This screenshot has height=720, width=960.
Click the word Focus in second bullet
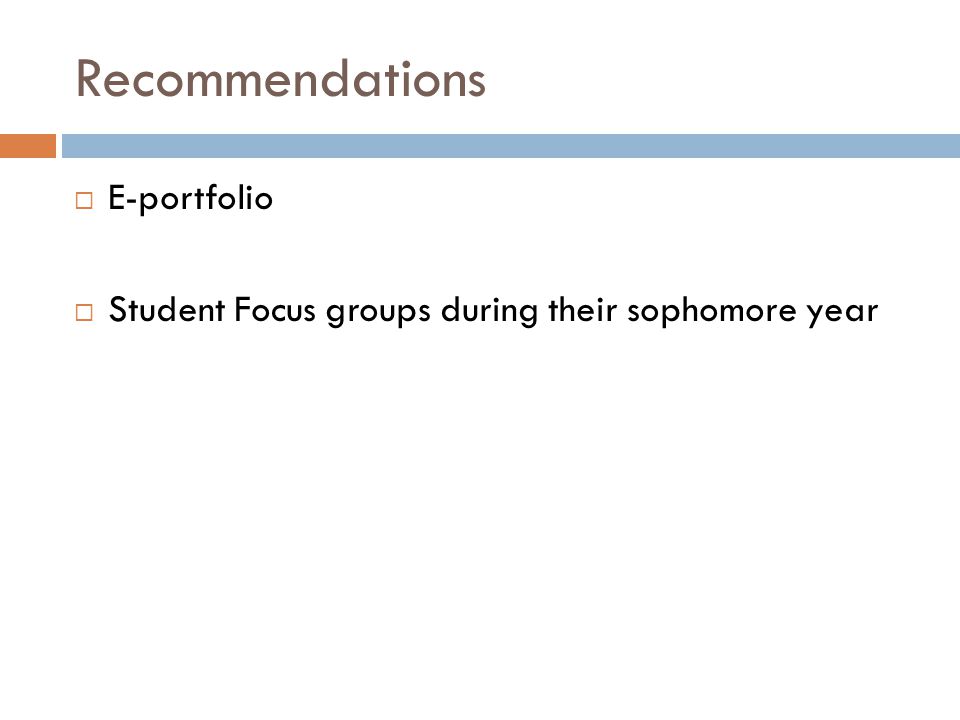pos(274,310)
